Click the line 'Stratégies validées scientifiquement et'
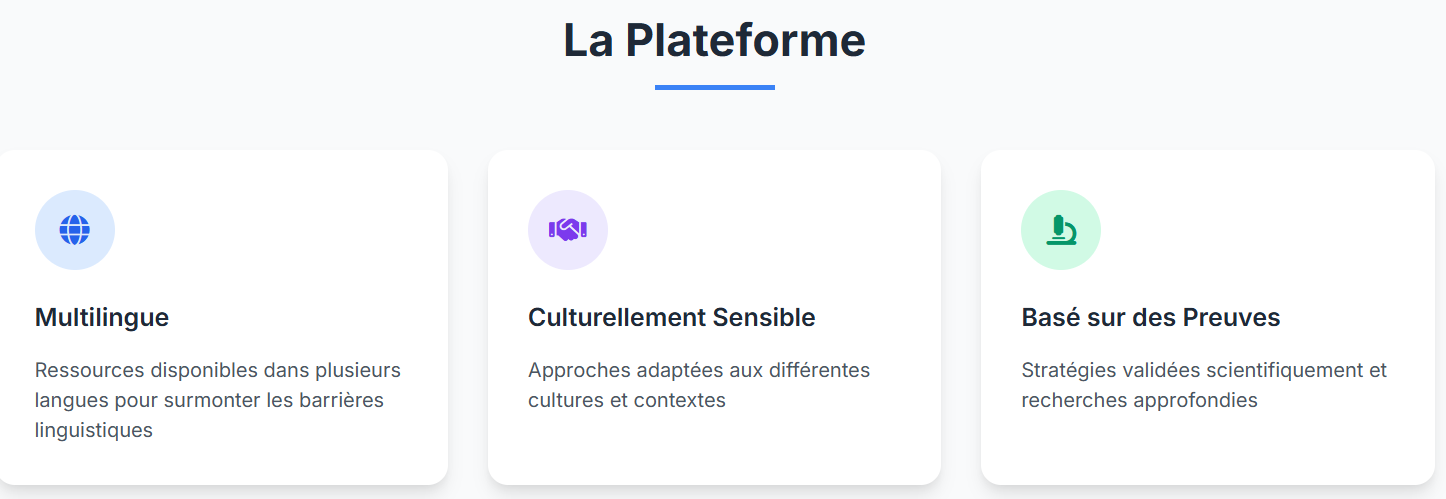The height and width of the screenshot is (499, 1446). (1204, 370)
